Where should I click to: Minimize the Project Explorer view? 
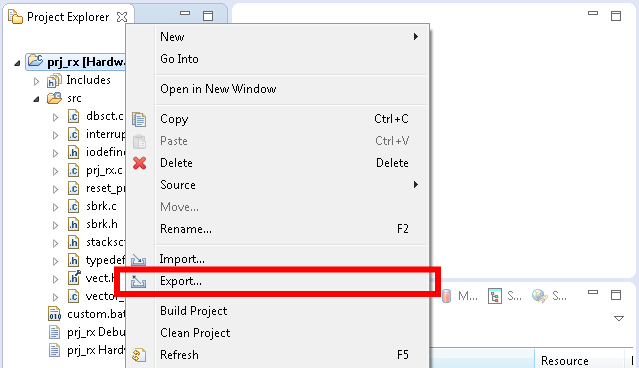tap(185, 13)
